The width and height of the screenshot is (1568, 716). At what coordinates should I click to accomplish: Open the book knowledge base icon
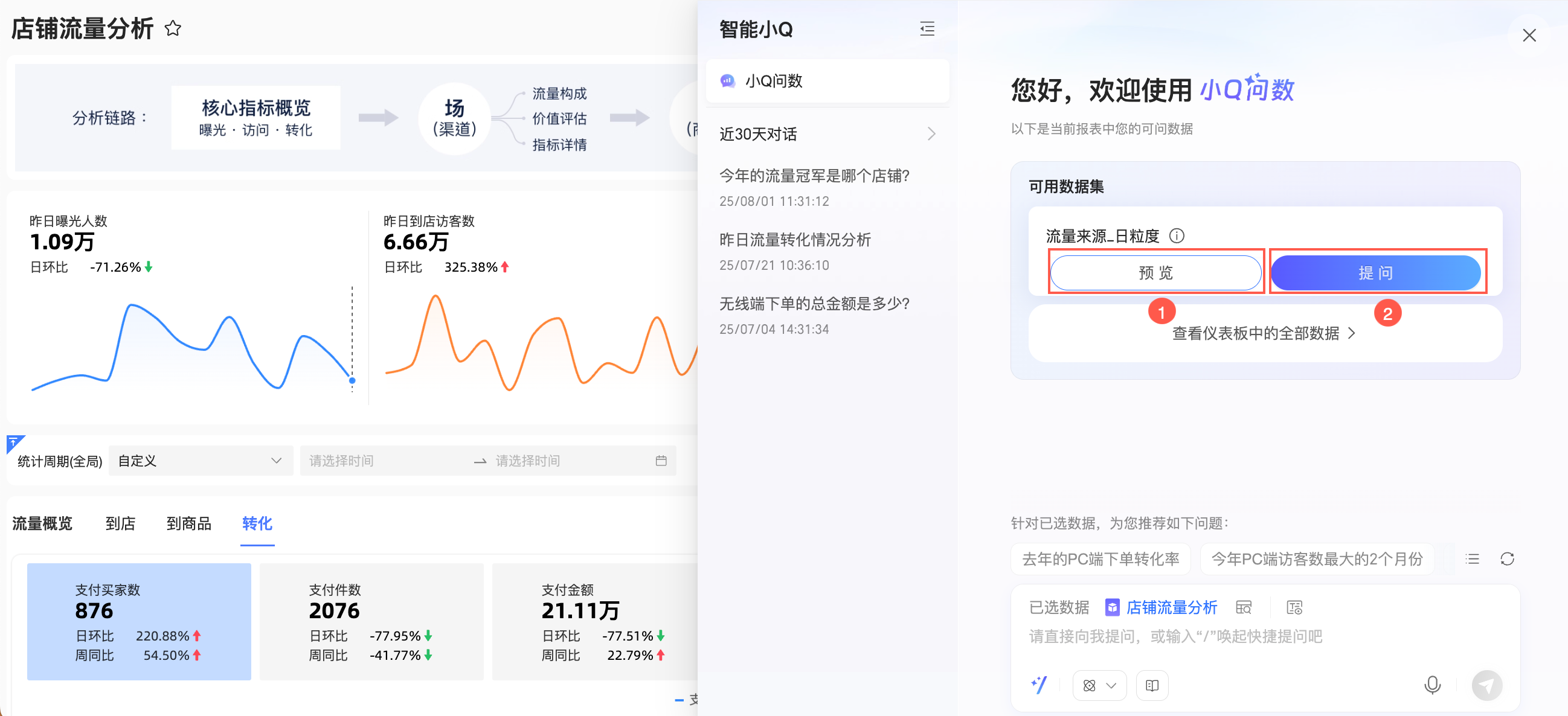1152,686
